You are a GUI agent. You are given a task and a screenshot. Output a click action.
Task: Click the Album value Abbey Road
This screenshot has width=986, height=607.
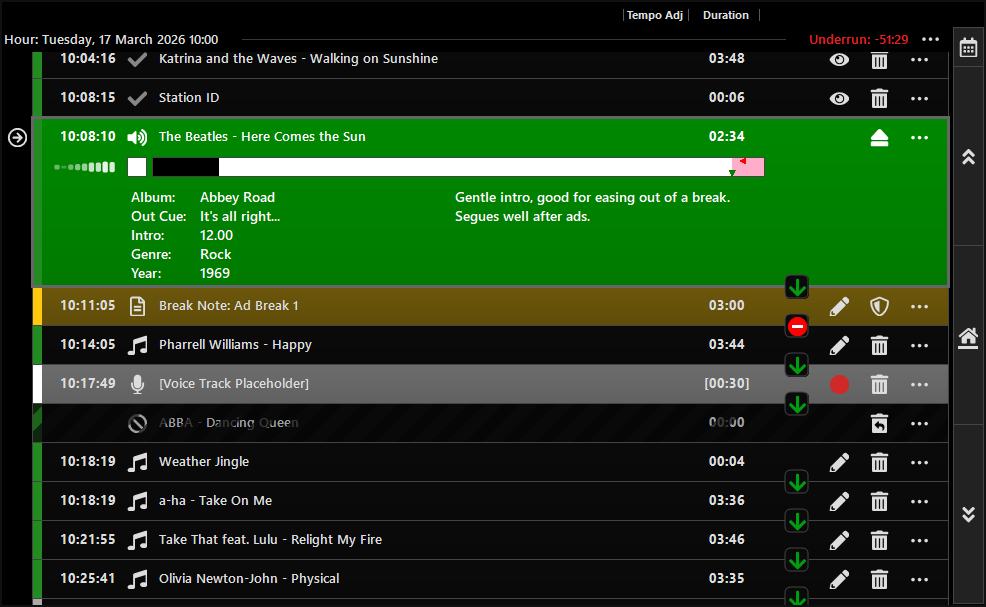pyautogui.click(x=237, y=197)
